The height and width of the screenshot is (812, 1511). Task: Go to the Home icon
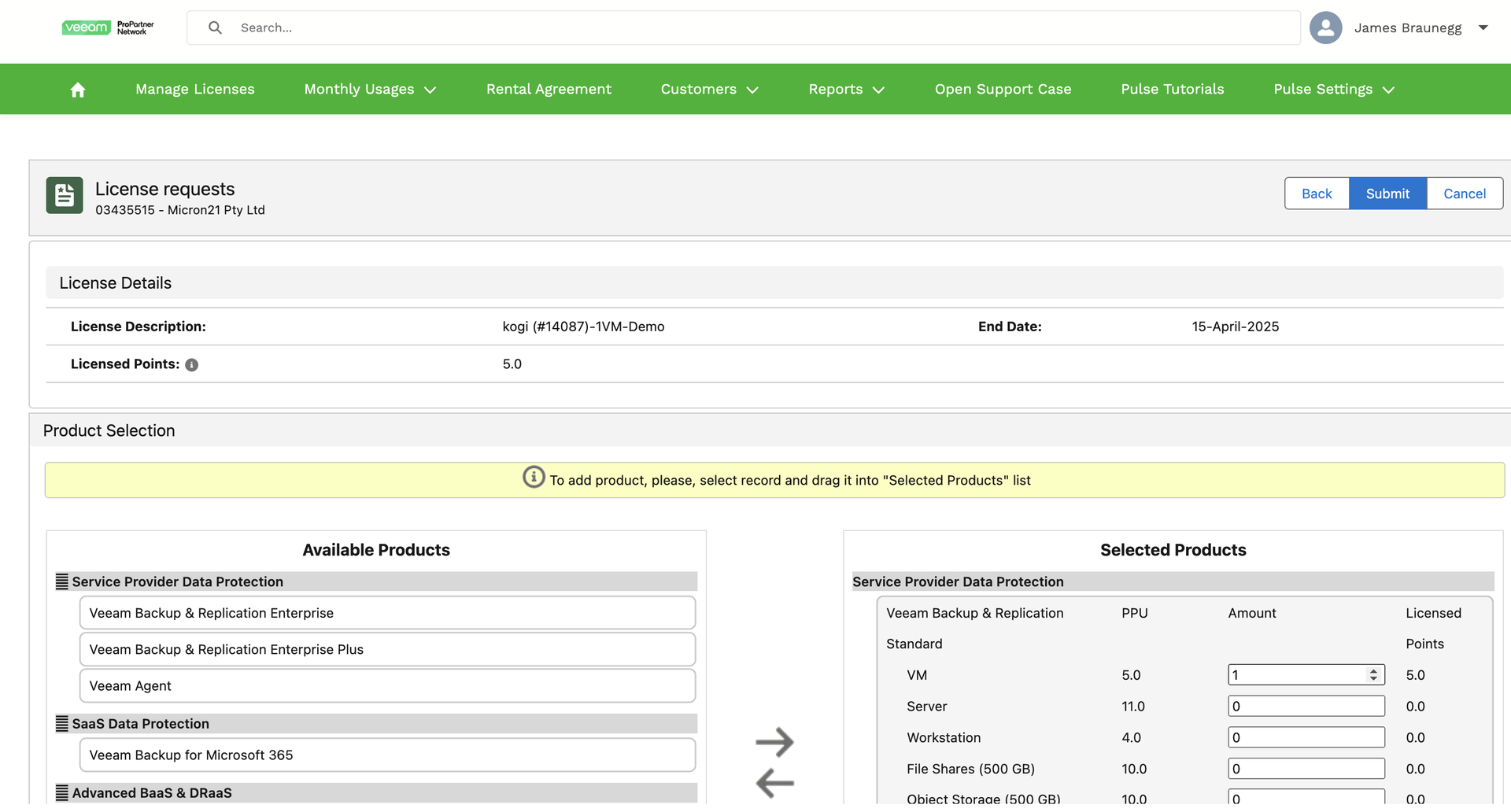[x=78, y=90]
